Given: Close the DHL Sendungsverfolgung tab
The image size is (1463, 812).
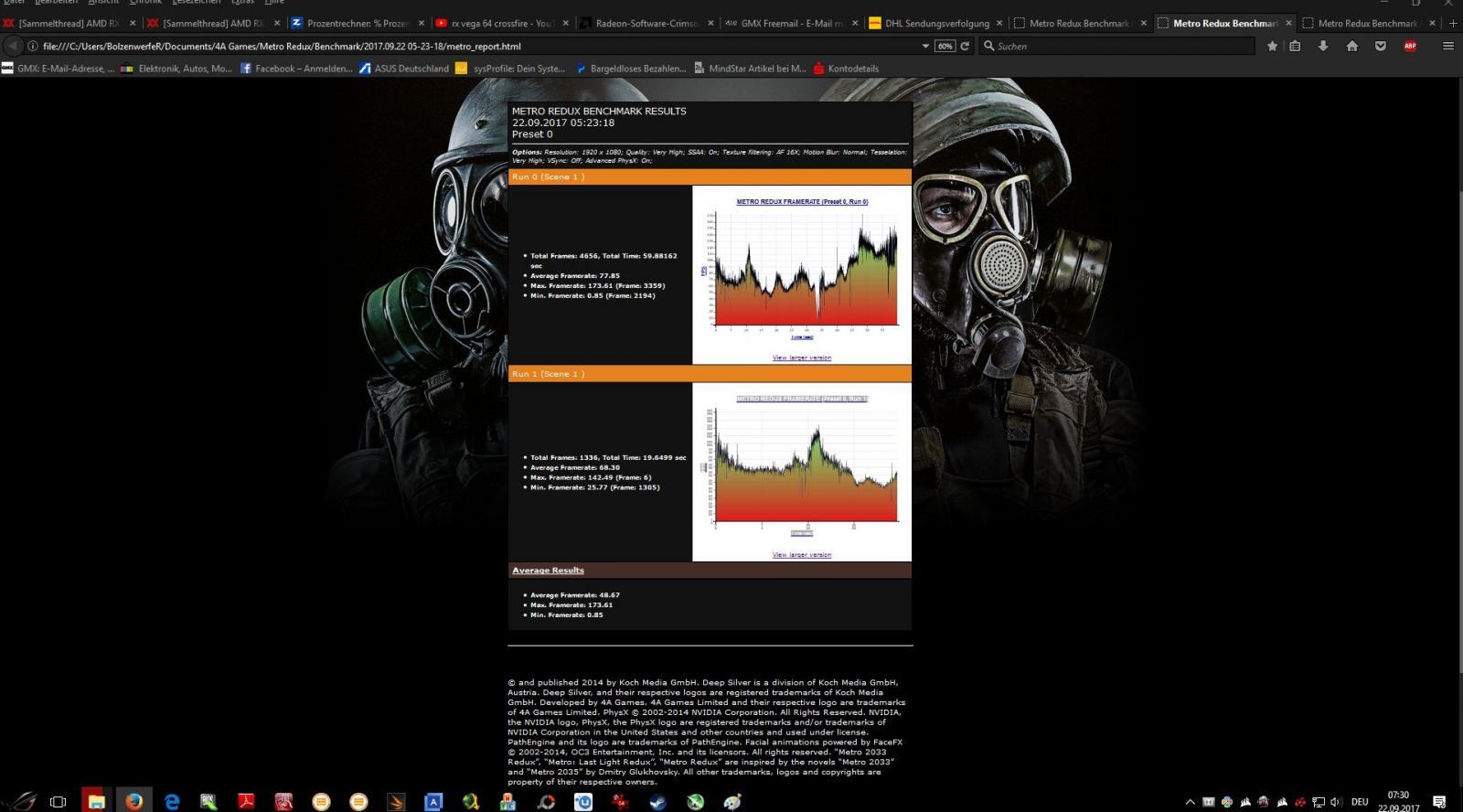Looking at the screenshot, I should point(998,23).
